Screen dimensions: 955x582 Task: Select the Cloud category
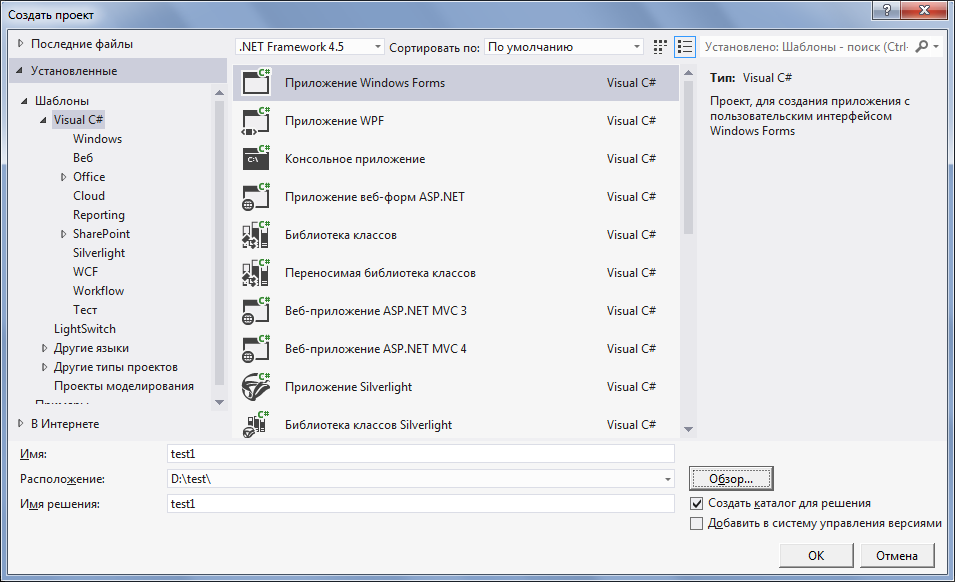(89, 196)
